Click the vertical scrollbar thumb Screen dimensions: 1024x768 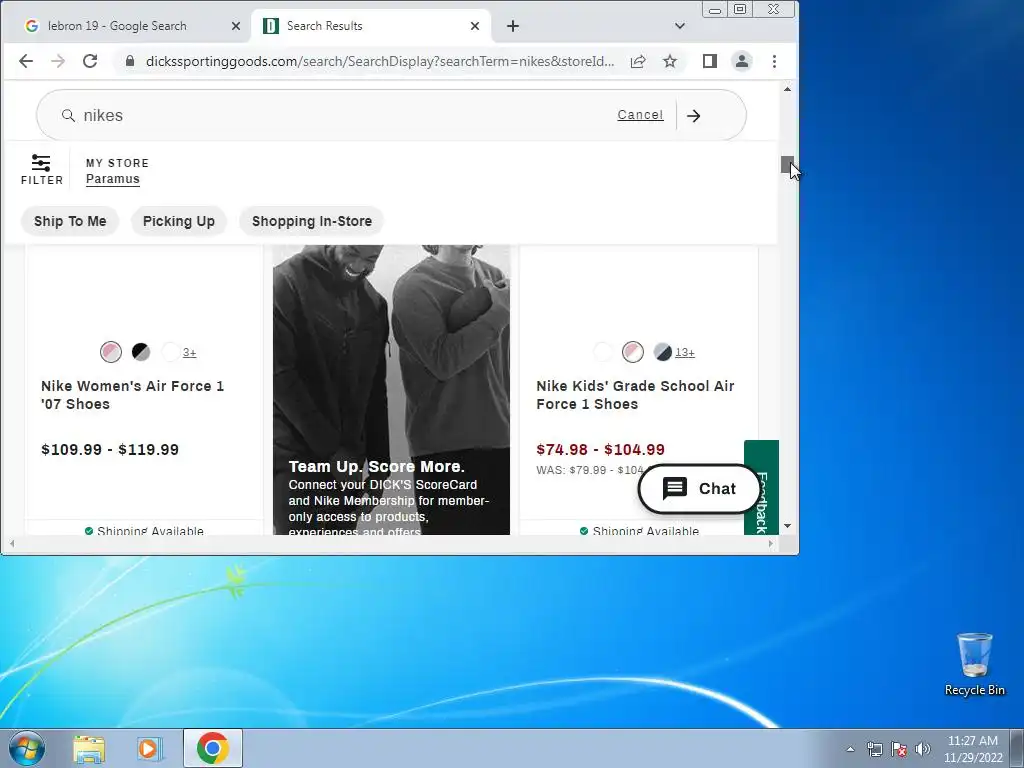pos(788,165)
